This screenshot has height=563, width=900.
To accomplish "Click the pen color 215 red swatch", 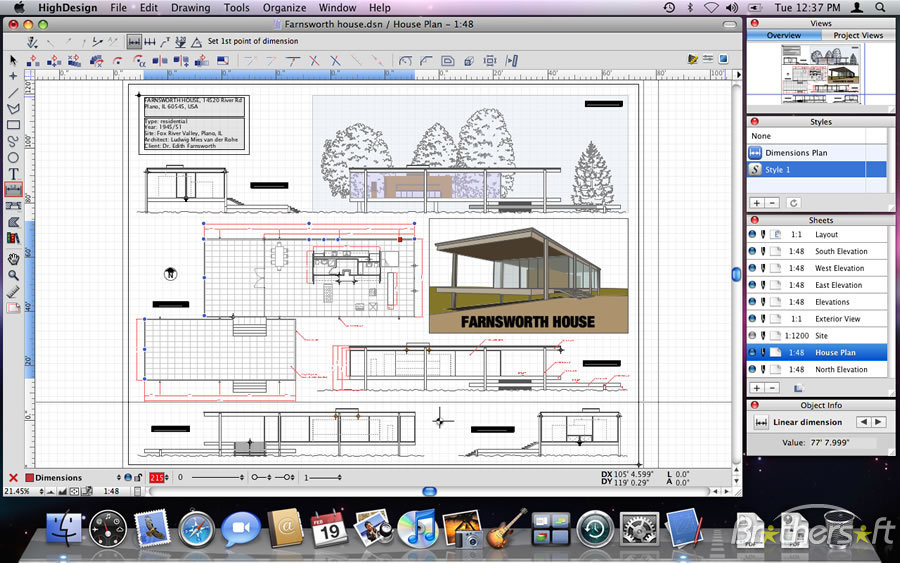I will 156,477.
